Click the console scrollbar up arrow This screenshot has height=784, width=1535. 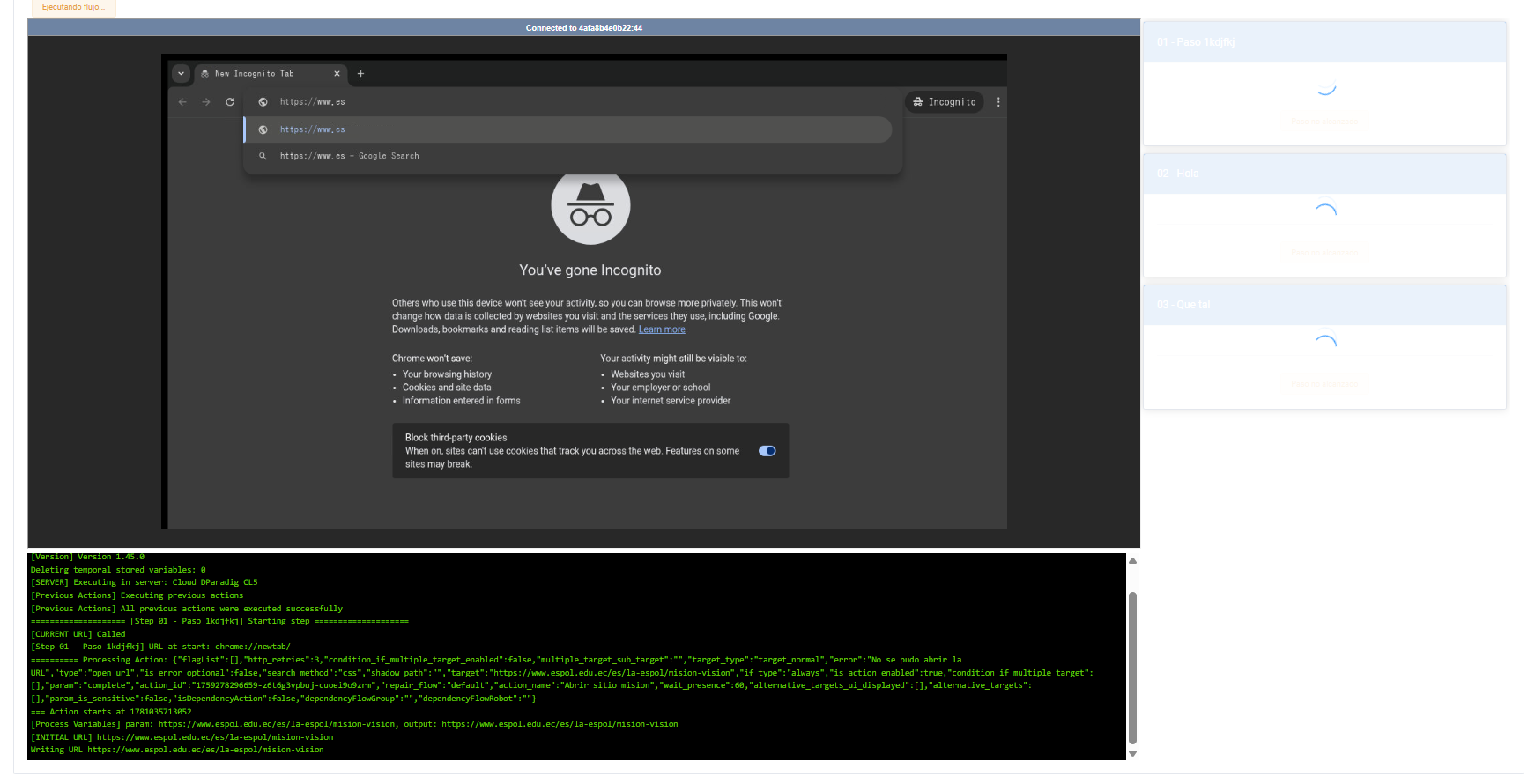pyautogui.click(x=1133, y=561)
